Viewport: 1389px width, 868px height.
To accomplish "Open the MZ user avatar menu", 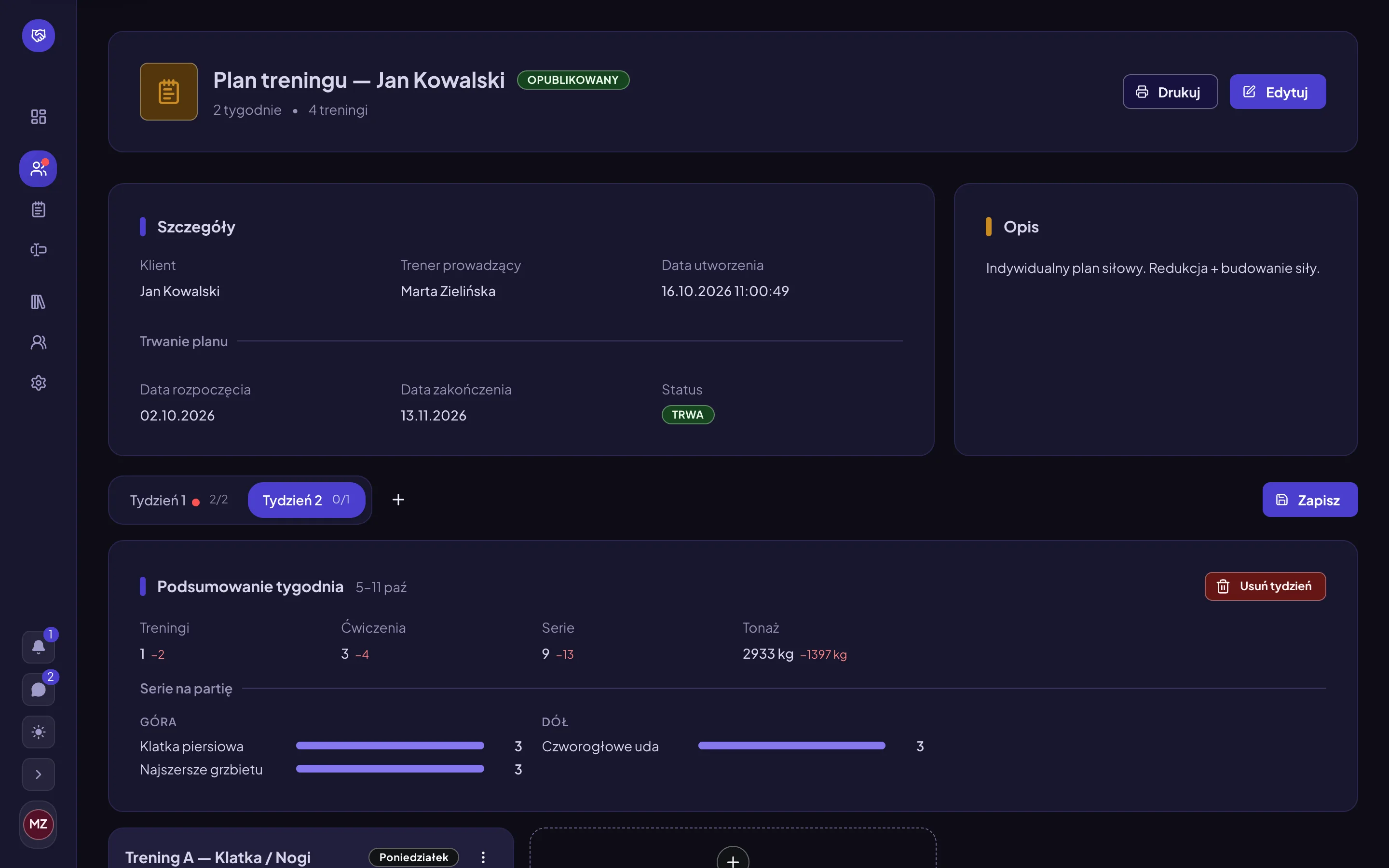I will [x=39, y=825].
